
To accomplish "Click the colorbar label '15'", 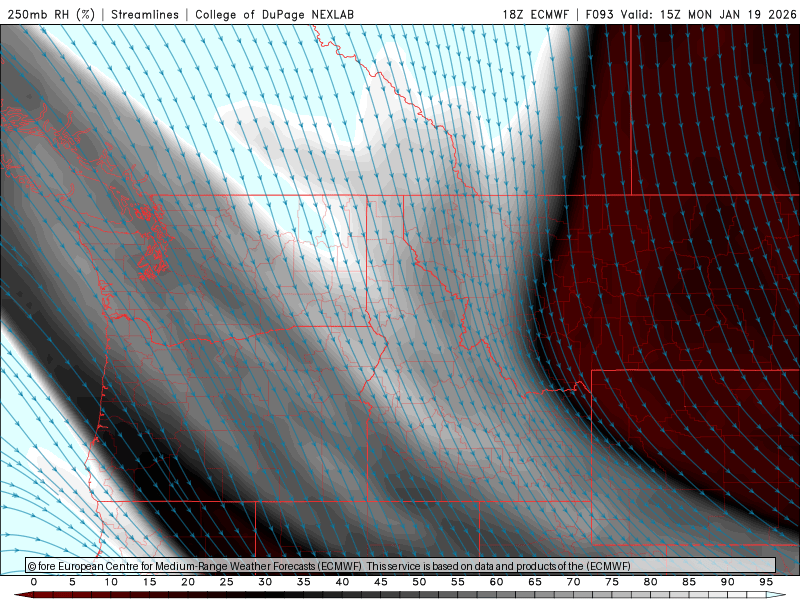I will [x=149, y=582].
